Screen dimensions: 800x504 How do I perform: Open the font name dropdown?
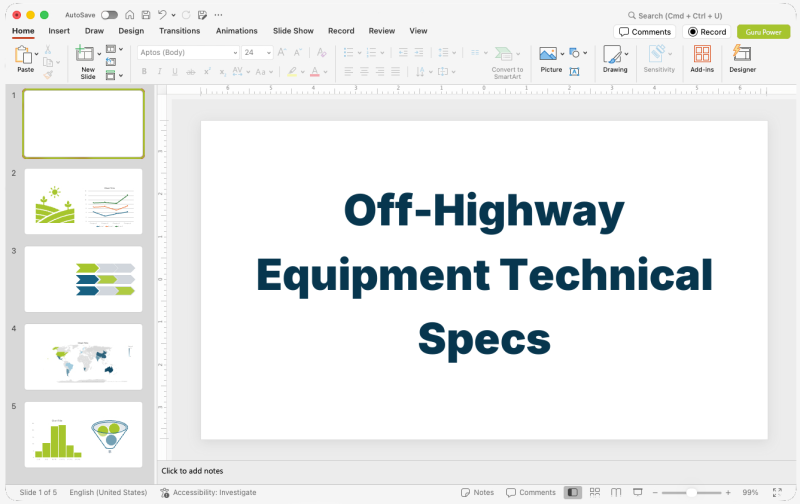click(x=235, y=53)
